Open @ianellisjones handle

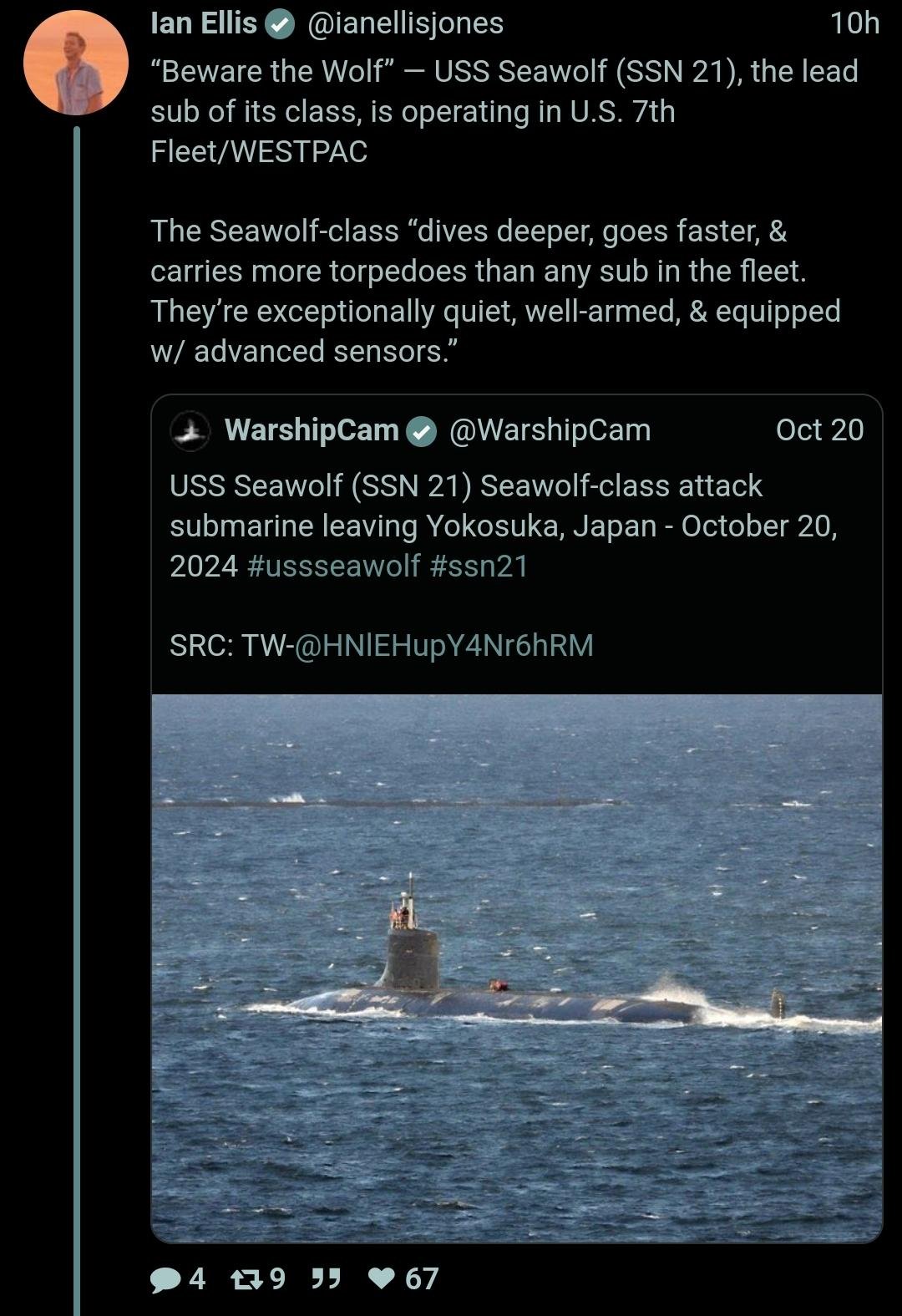406,23
